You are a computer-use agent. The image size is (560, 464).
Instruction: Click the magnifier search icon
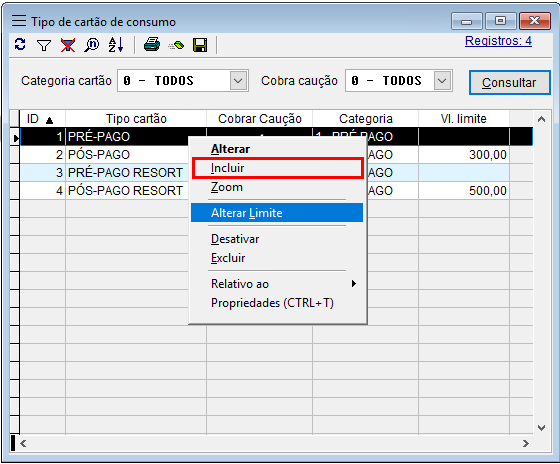point(92,45)
